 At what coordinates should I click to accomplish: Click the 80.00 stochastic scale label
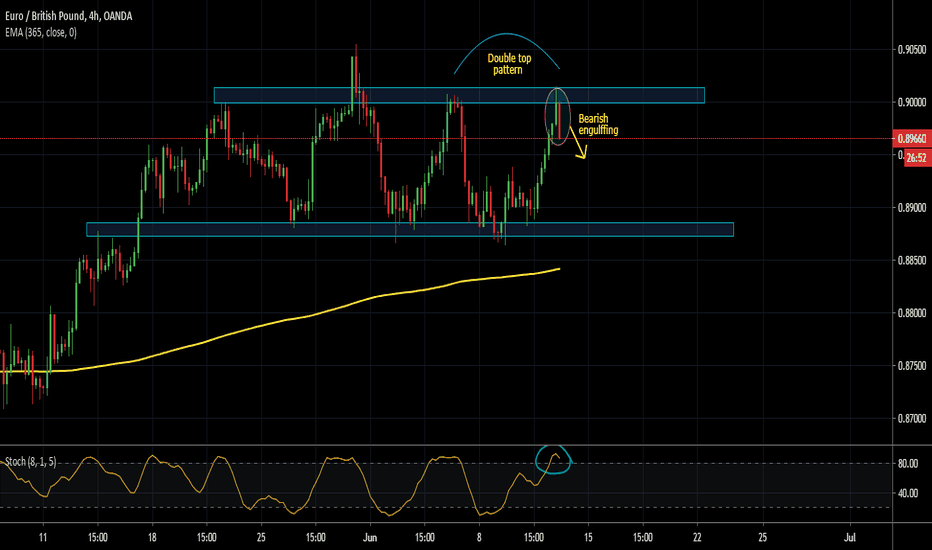point(908,464)
